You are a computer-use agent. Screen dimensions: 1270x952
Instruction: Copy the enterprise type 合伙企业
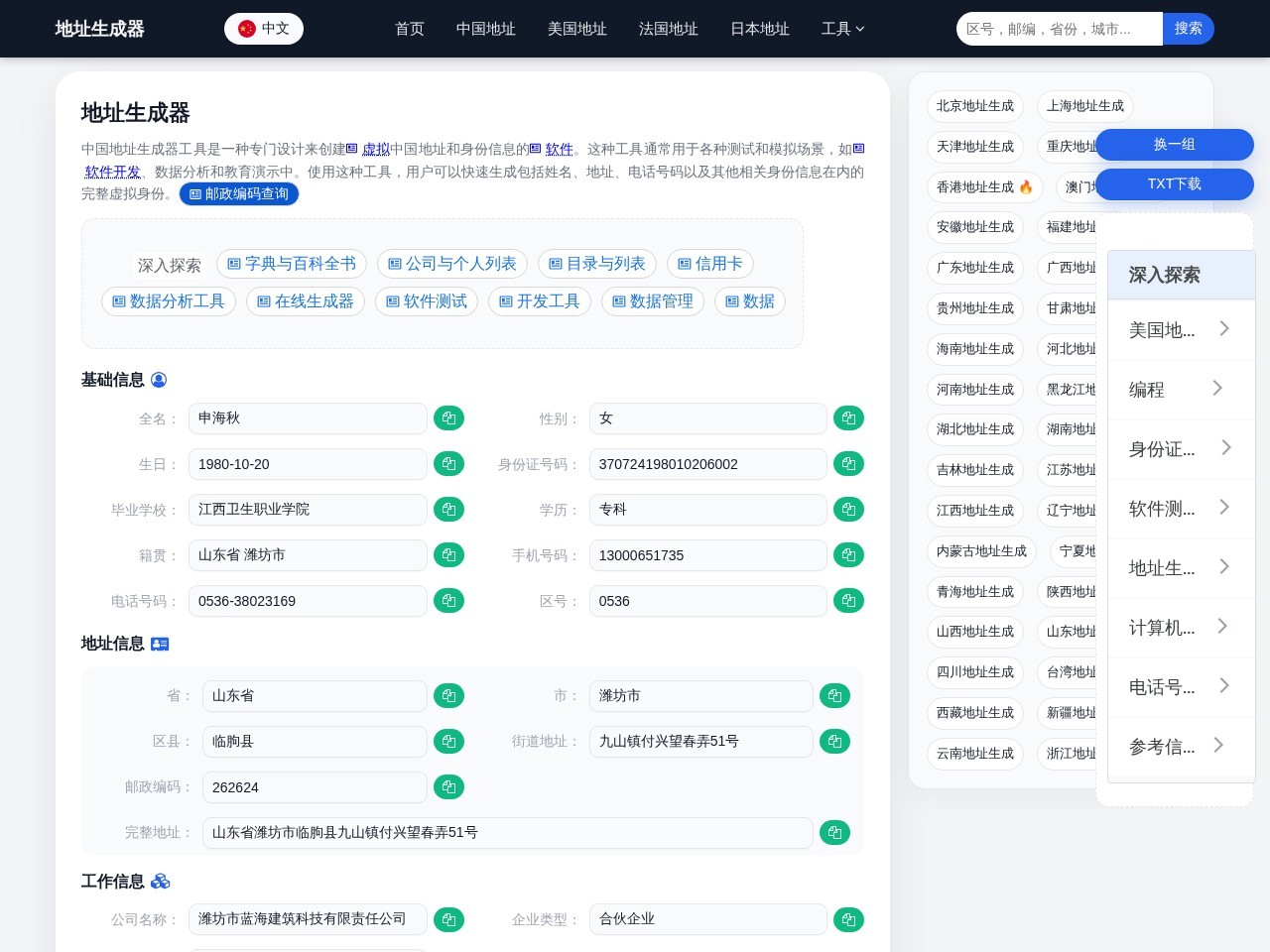(848, 919)
